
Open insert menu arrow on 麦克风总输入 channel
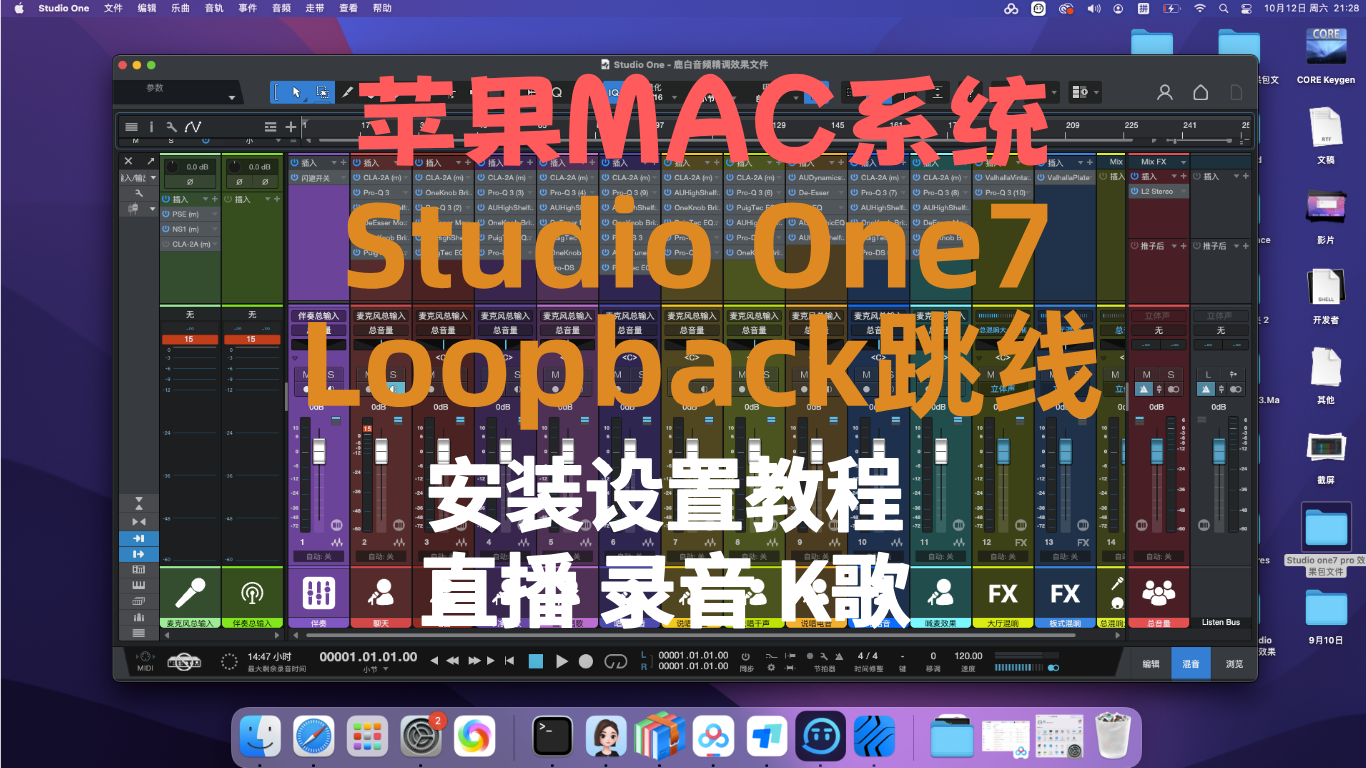point(207,199)
